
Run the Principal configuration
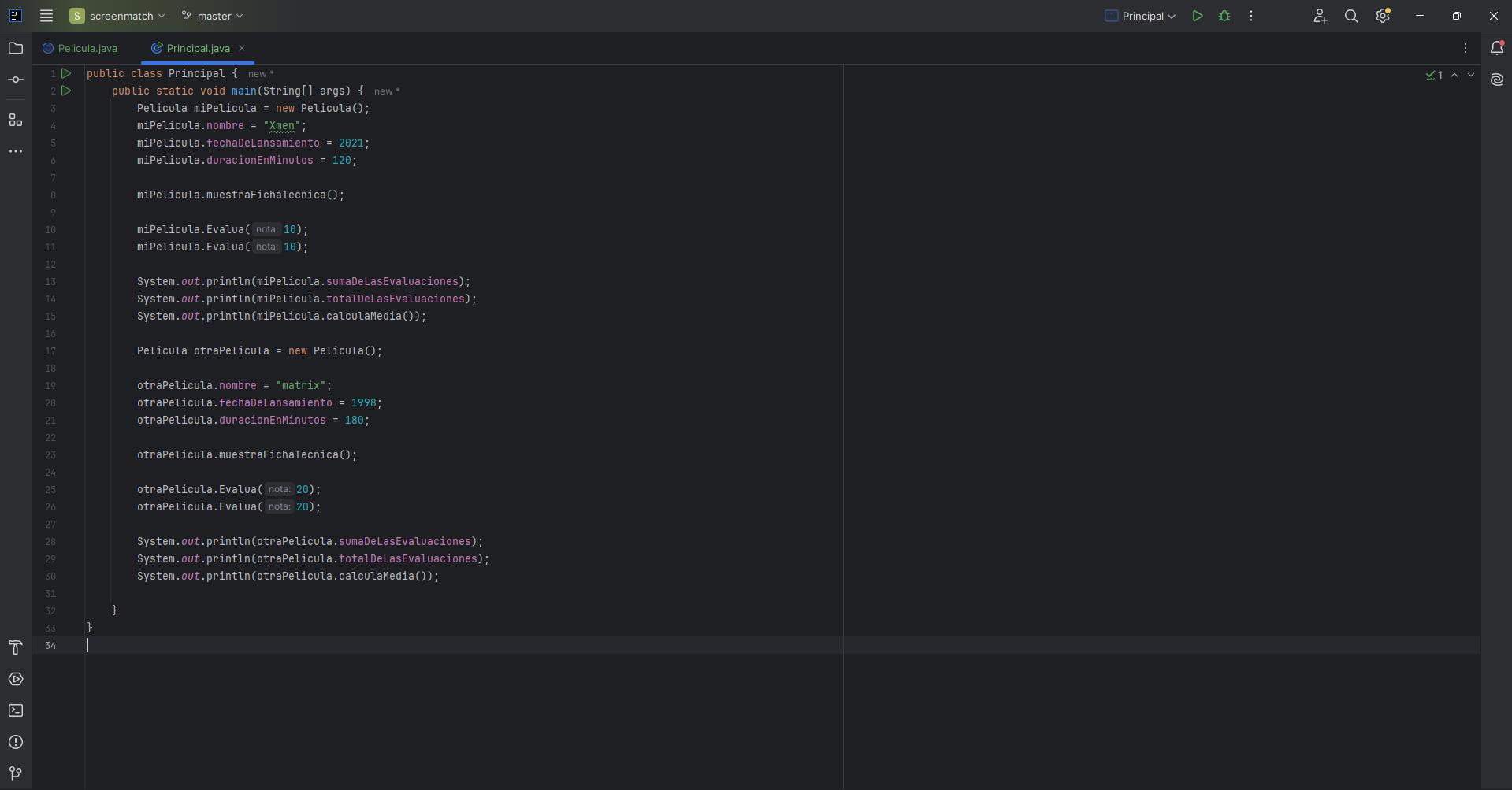[x=1198, y=16]
